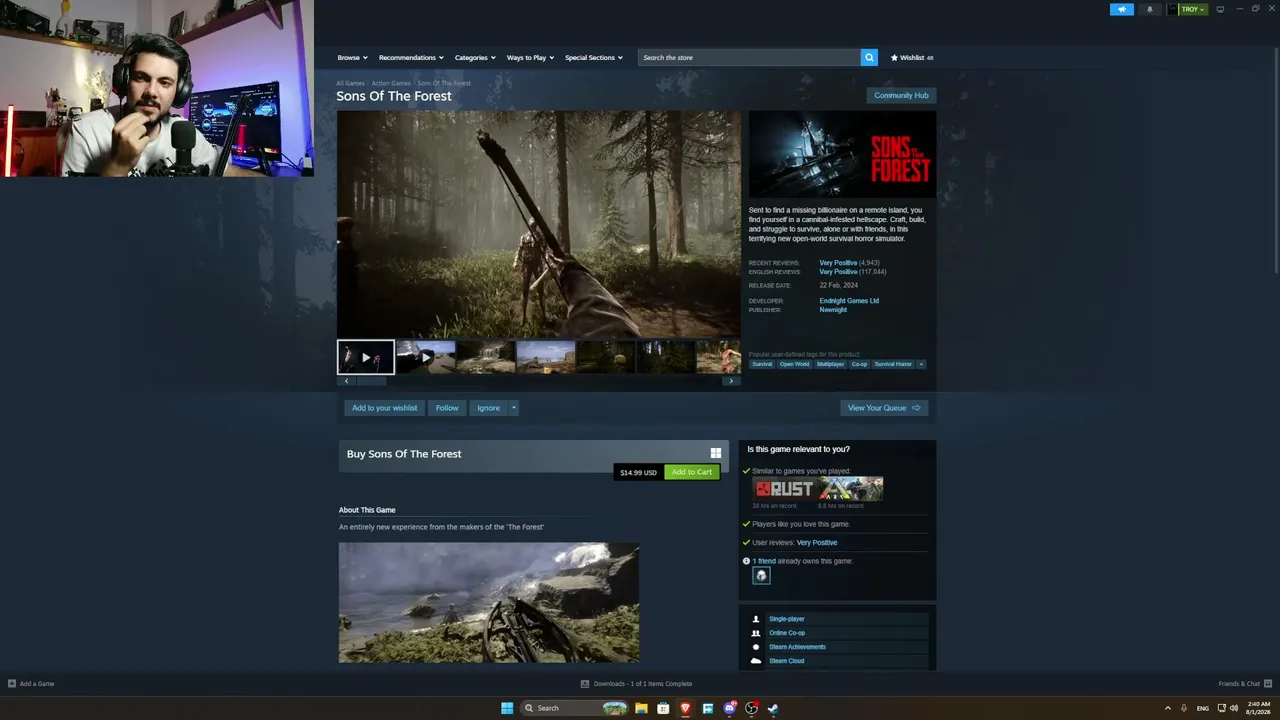Click Add a Game in Steam footer
The width and height of the screenshot is (1280, 720).
(31, 684)
